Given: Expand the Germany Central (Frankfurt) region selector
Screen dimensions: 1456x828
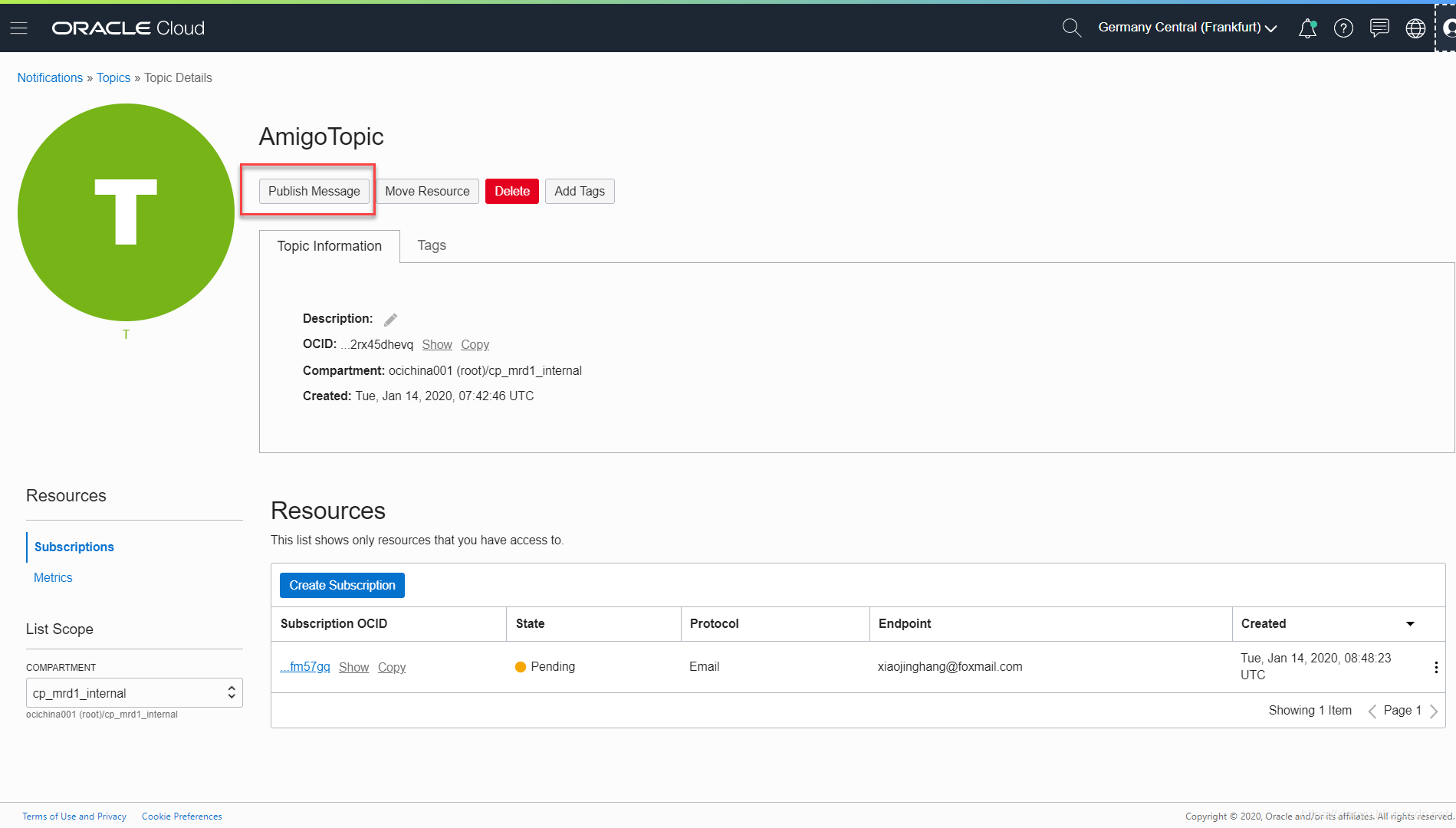Looking at the screenshot, I should [x=1187, y=28].
